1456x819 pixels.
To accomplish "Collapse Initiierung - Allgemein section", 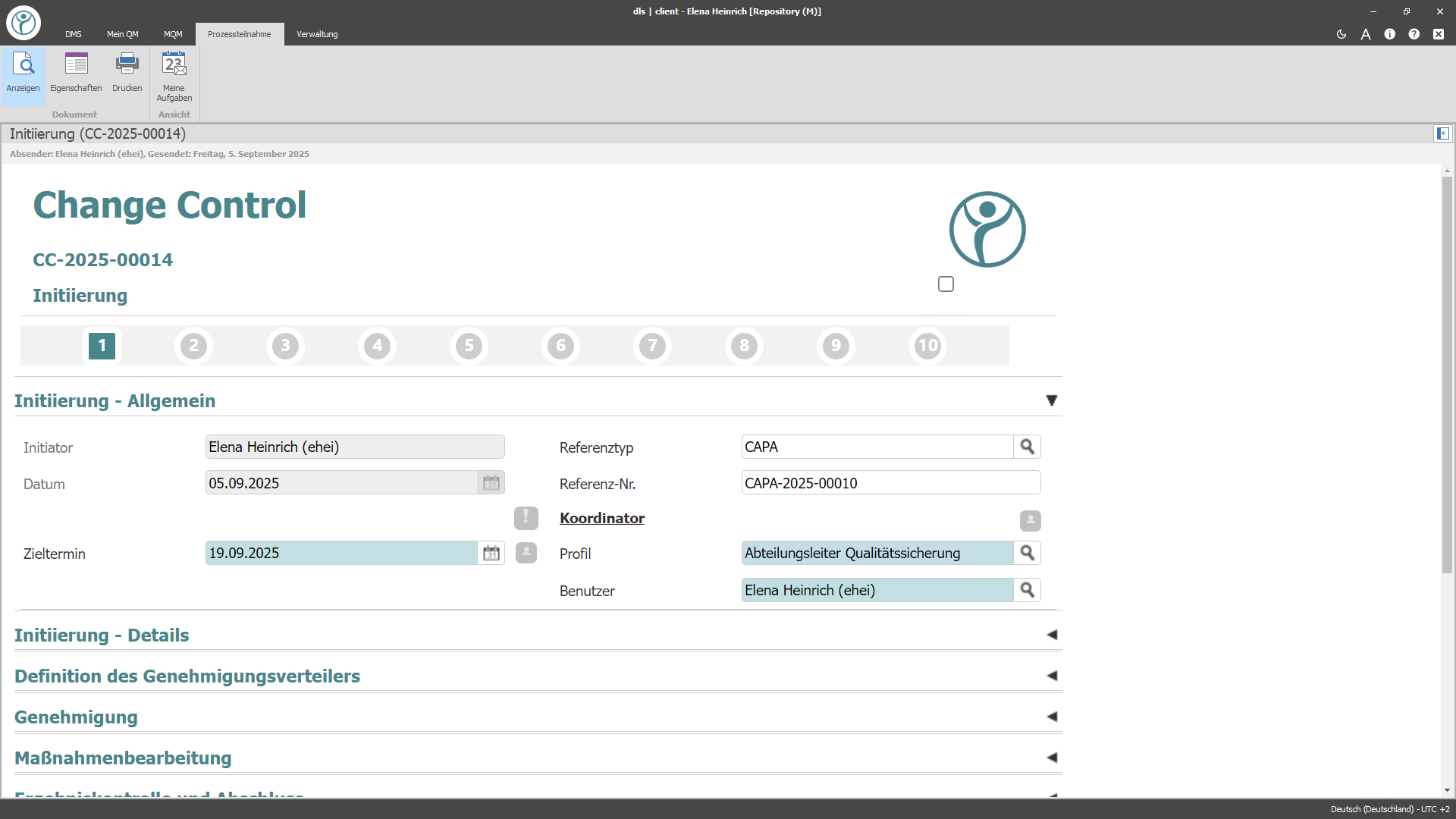I will tap(1051, 400).
